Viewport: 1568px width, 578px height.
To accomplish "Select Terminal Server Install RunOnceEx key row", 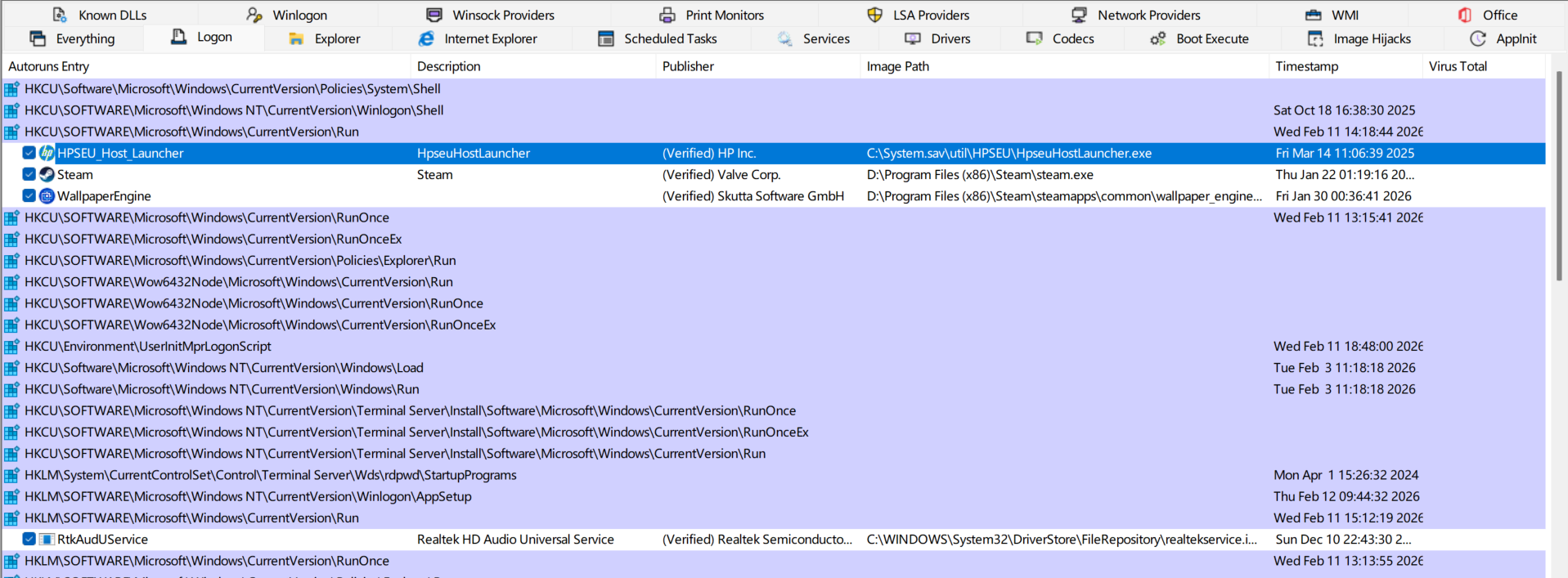I will point(774,432).
